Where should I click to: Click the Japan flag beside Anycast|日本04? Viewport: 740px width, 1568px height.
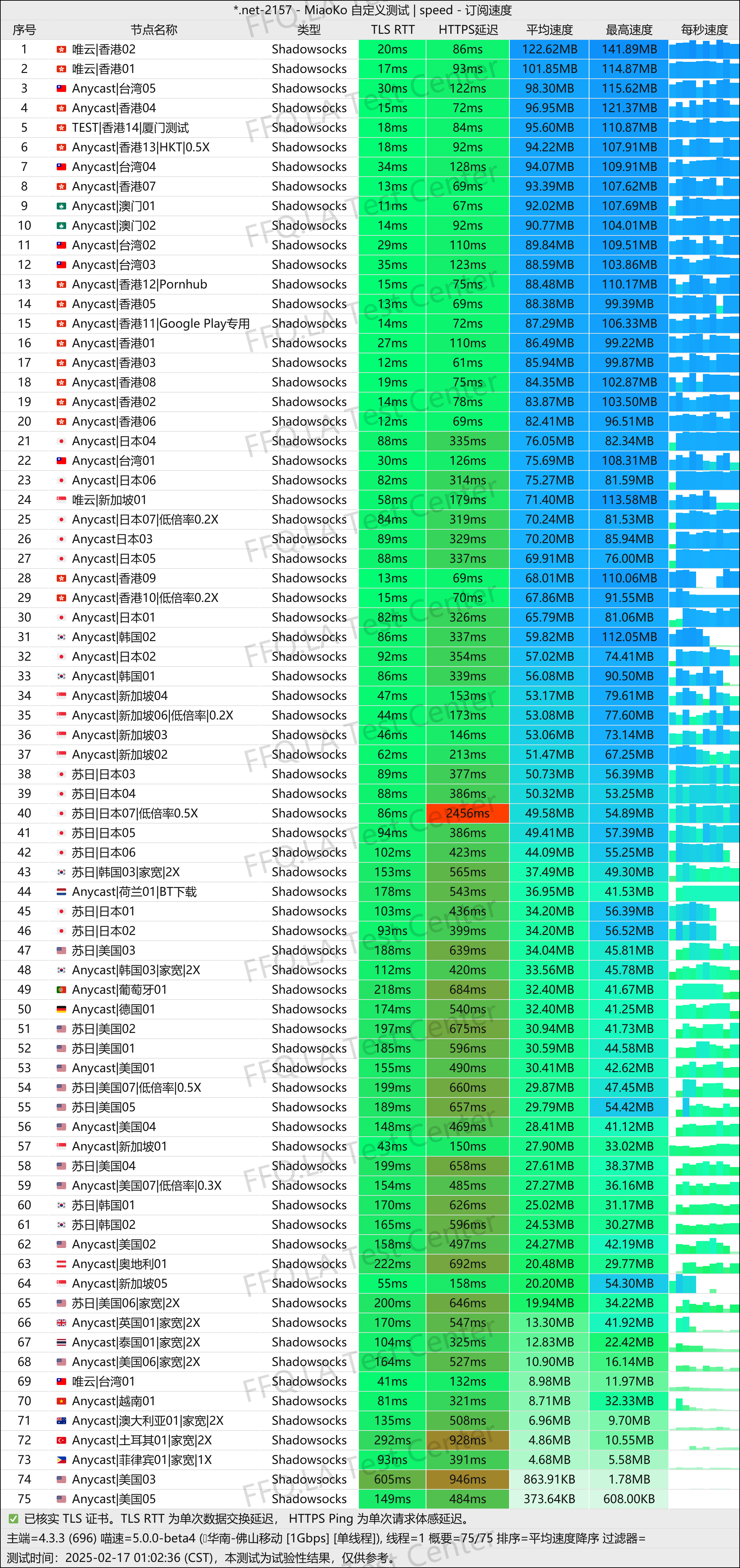pyautogui.click(x=61, y=441)
